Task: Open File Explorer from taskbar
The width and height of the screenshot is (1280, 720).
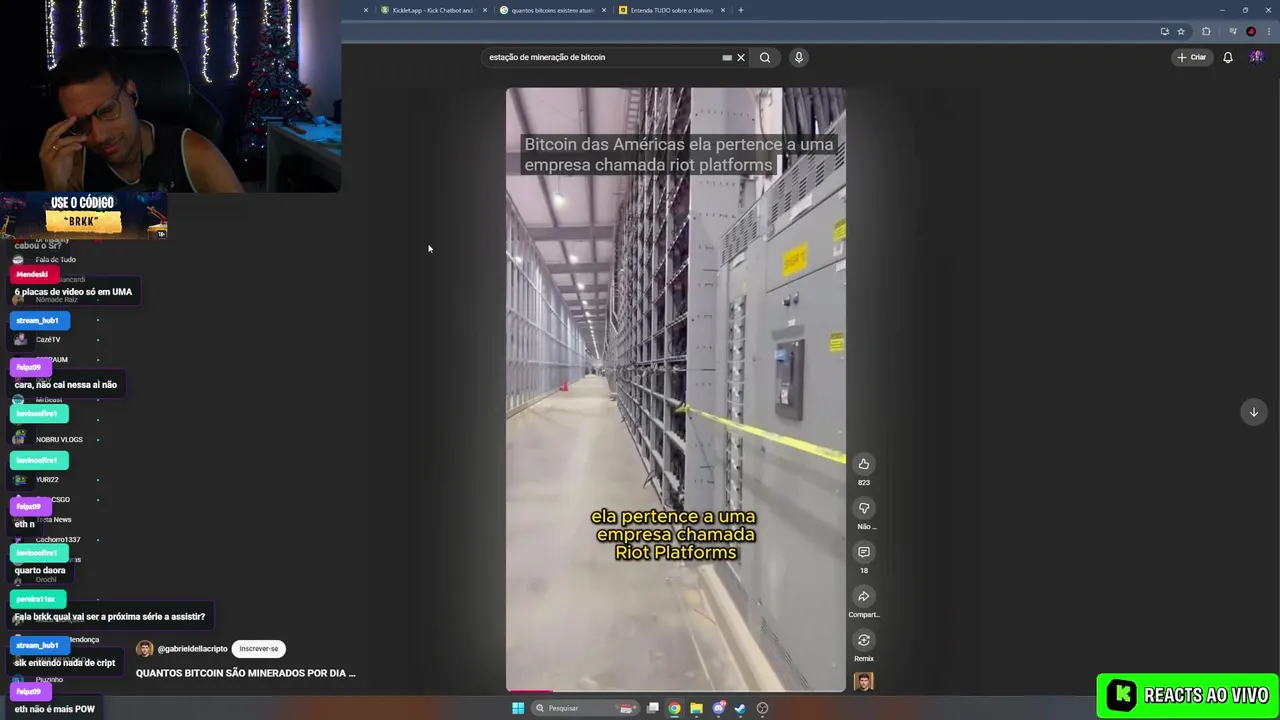Action: tap(697, 708)
